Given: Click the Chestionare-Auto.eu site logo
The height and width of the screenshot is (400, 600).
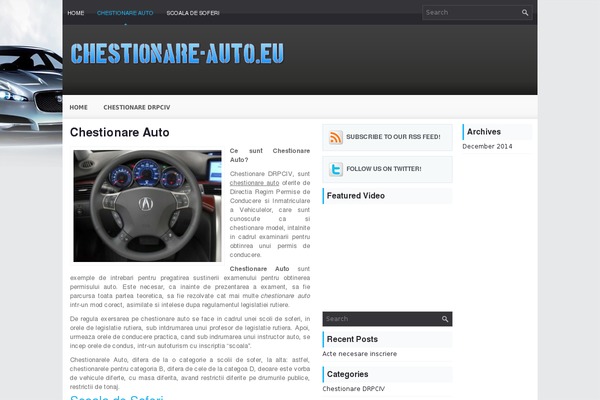Looking at the screenshot, I should click(x=177, y=53).
